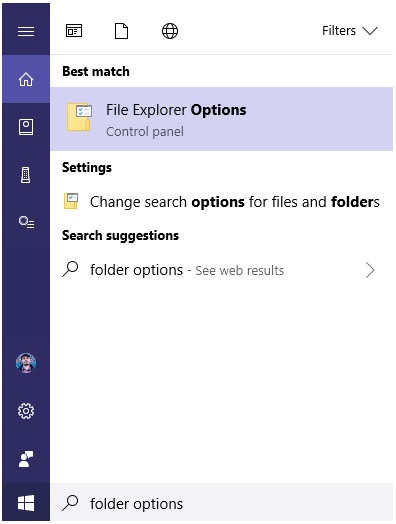Click the Settings section heading
Image resolution: width=396 pixels, height=524 pixels.
coord(87,167)
